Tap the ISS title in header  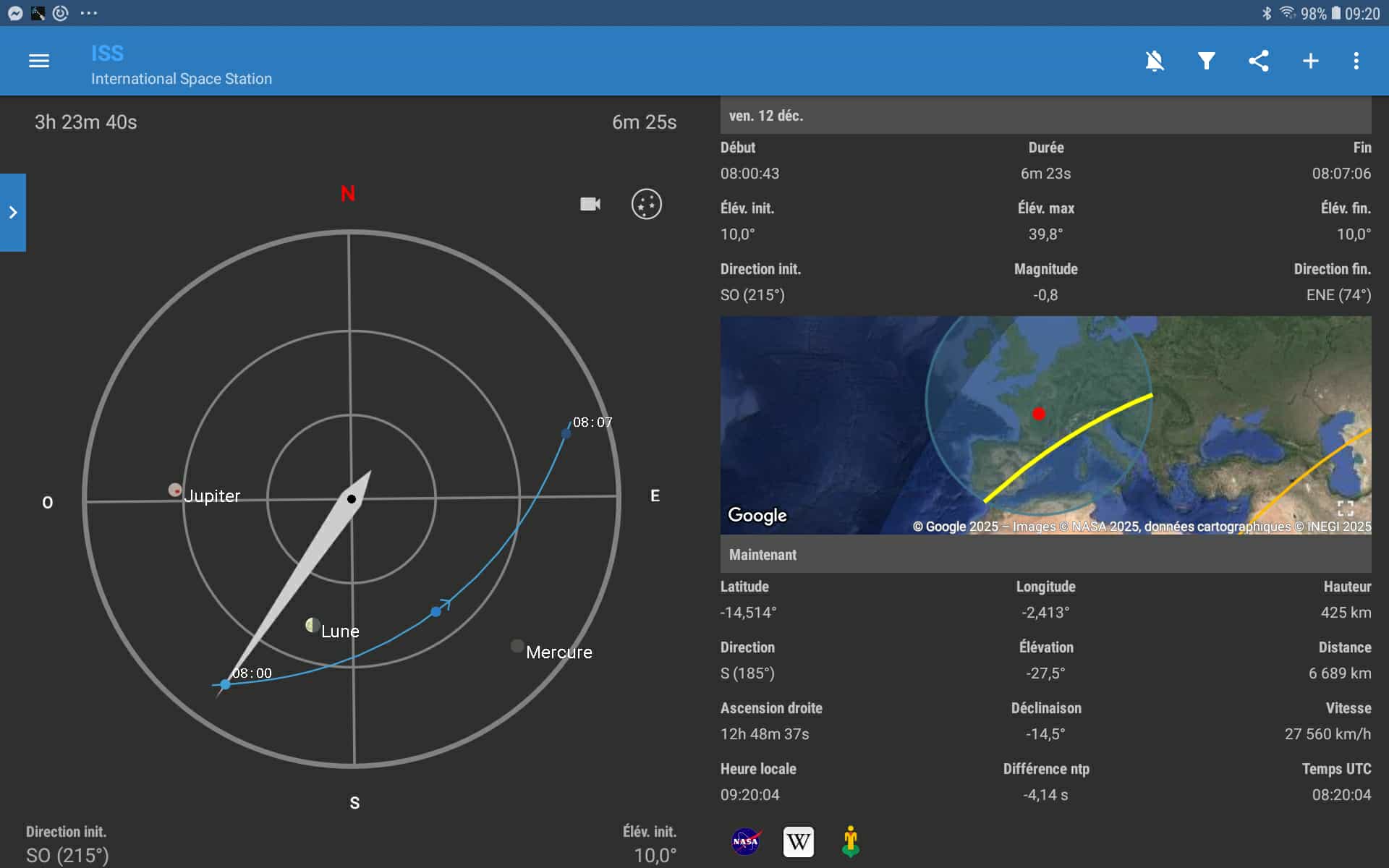(x=107, y=53)
